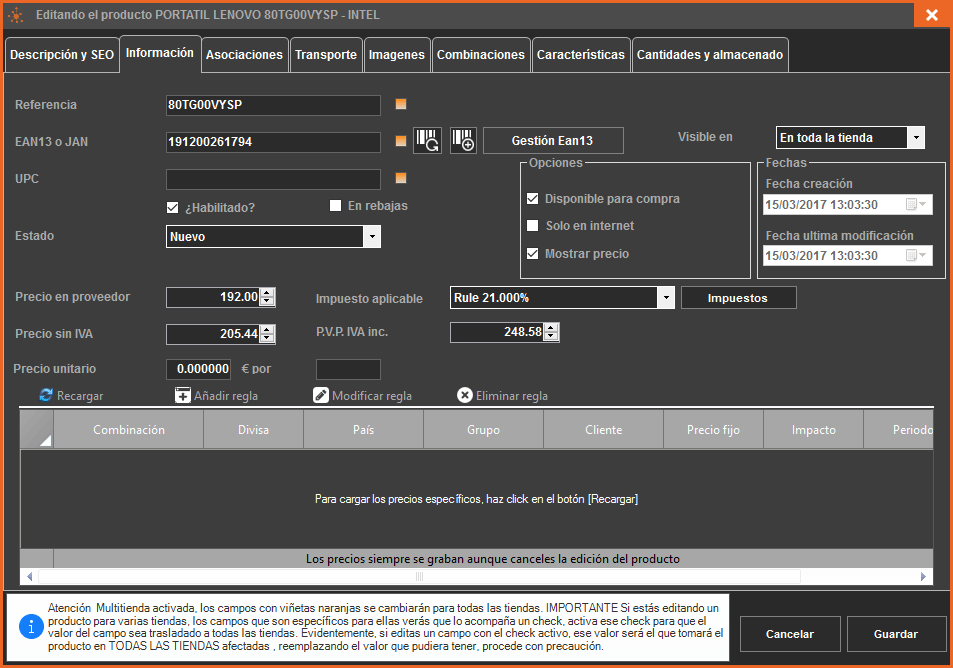Expand the Visible en dropdown
The width and height of the screenshot is (953, 668).
click(x=916, y=138)
